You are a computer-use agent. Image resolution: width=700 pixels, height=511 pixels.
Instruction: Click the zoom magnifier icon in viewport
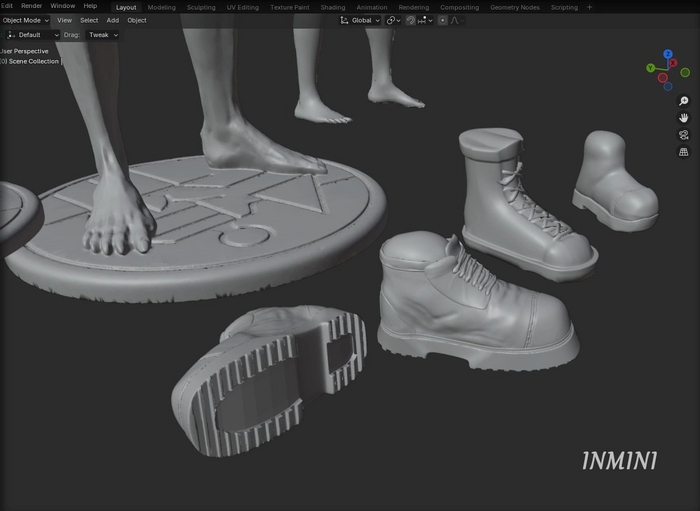tap(684, 101)
